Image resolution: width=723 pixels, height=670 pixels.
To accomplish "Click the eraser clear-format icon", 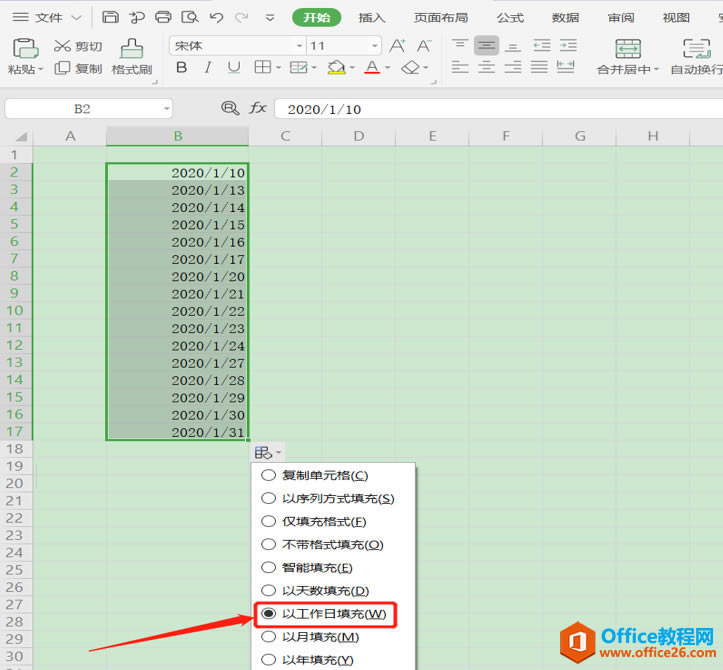I will pos(410,68).
